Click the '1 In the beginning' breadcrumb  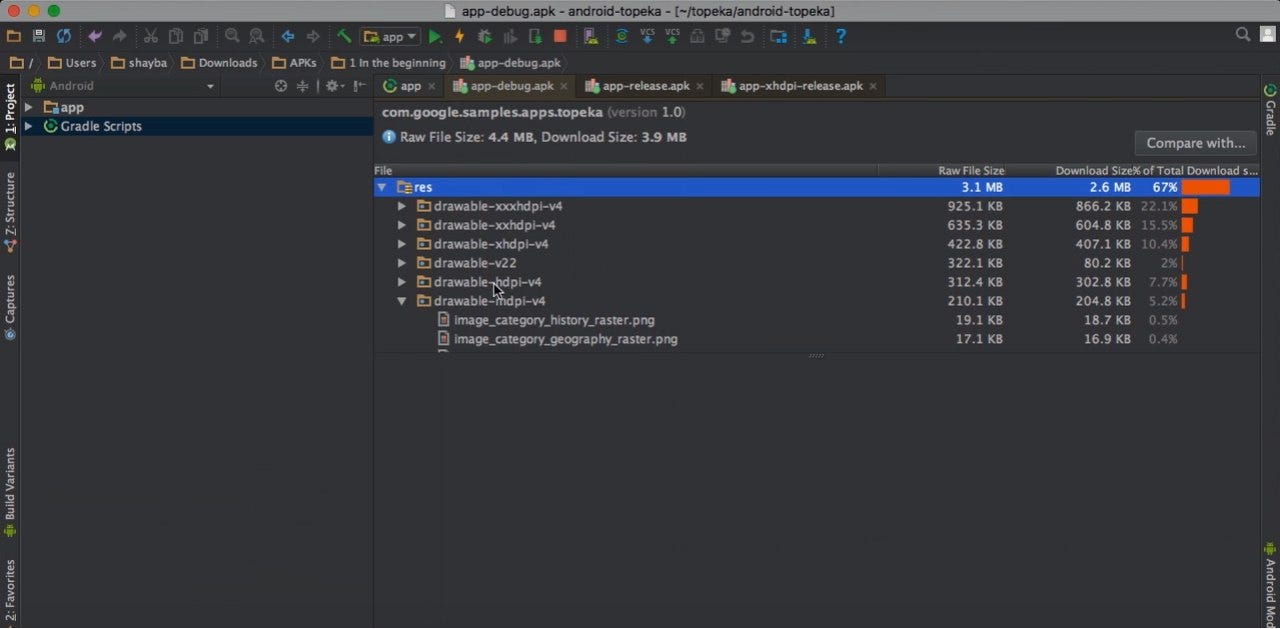click(388, 63)
